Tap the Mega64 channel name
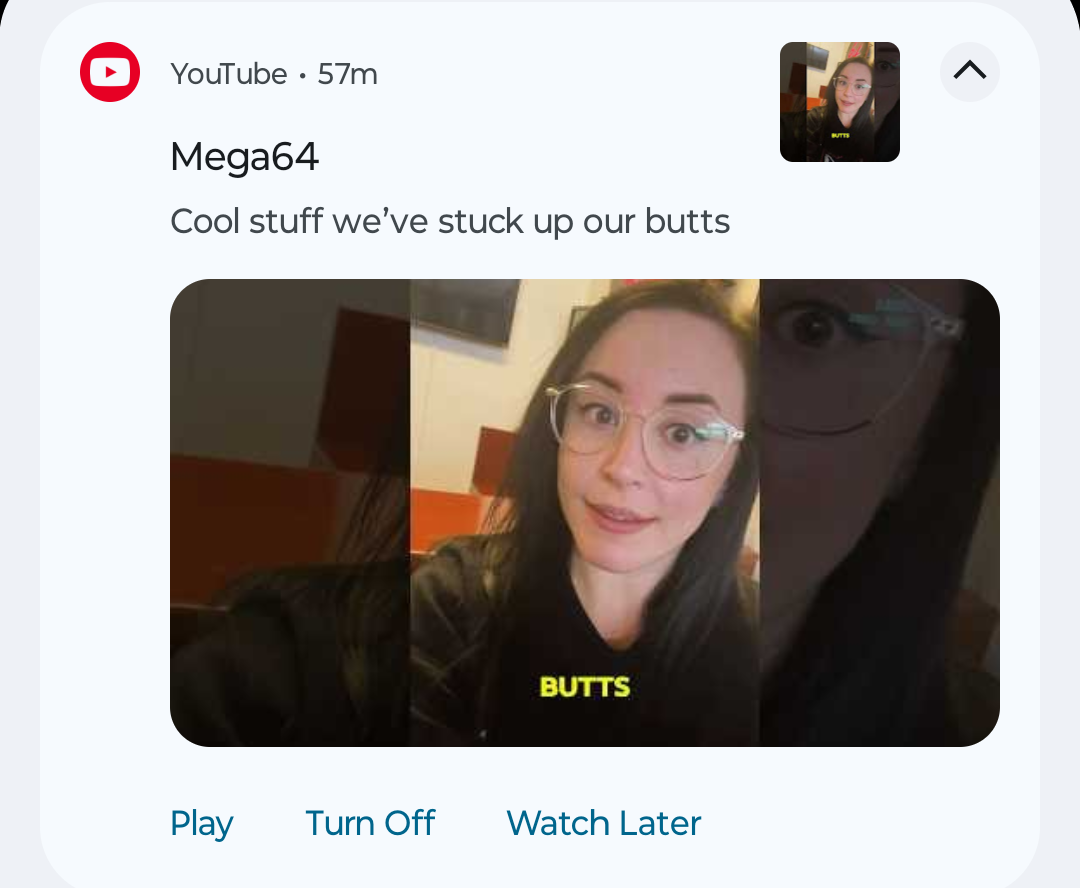Image resolution: width=1080 pixels, height=888 pixels. tap(245, 156)
